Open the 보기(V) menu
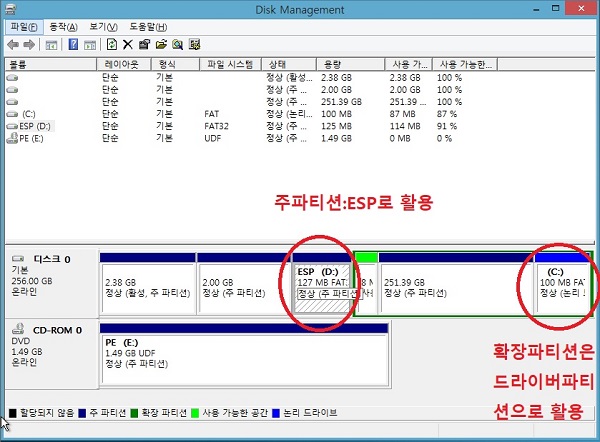The height and width of the screenshot is (442, 600). 103,27
